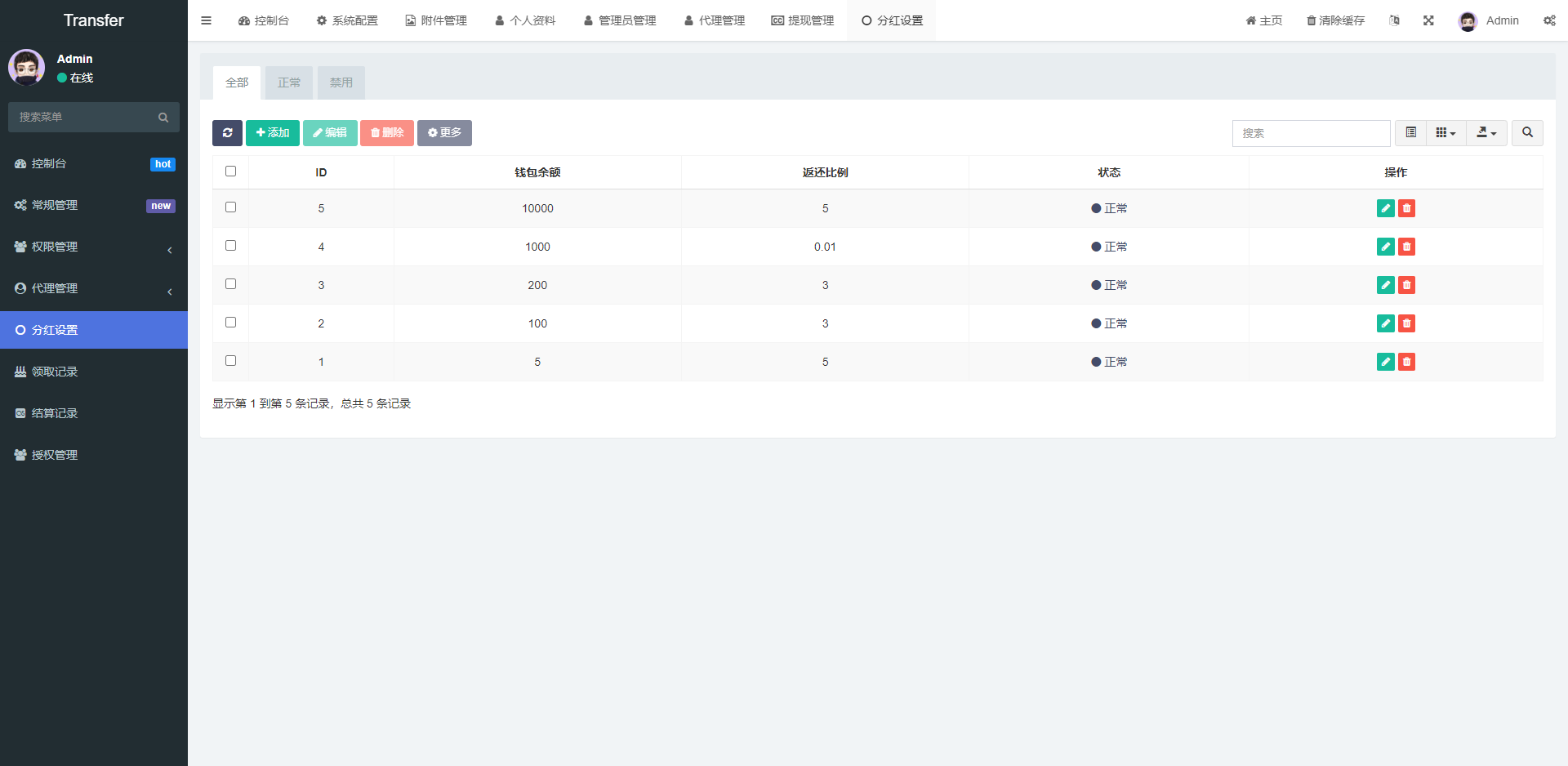
Task: Check the select-all checkbox in table header
Action: (230, 171)
